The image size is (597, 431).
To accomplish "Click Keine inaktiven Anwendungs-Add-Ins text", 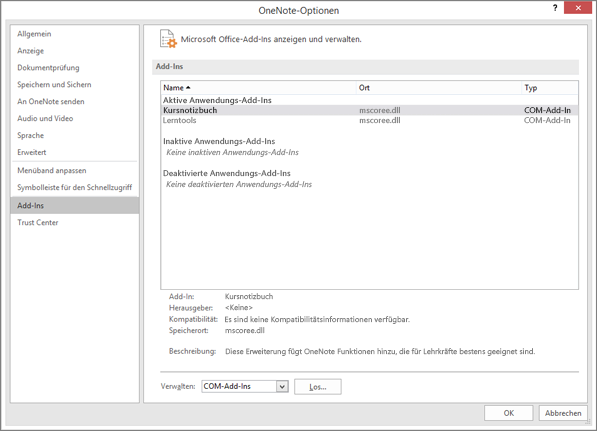I will coord(232,152).
